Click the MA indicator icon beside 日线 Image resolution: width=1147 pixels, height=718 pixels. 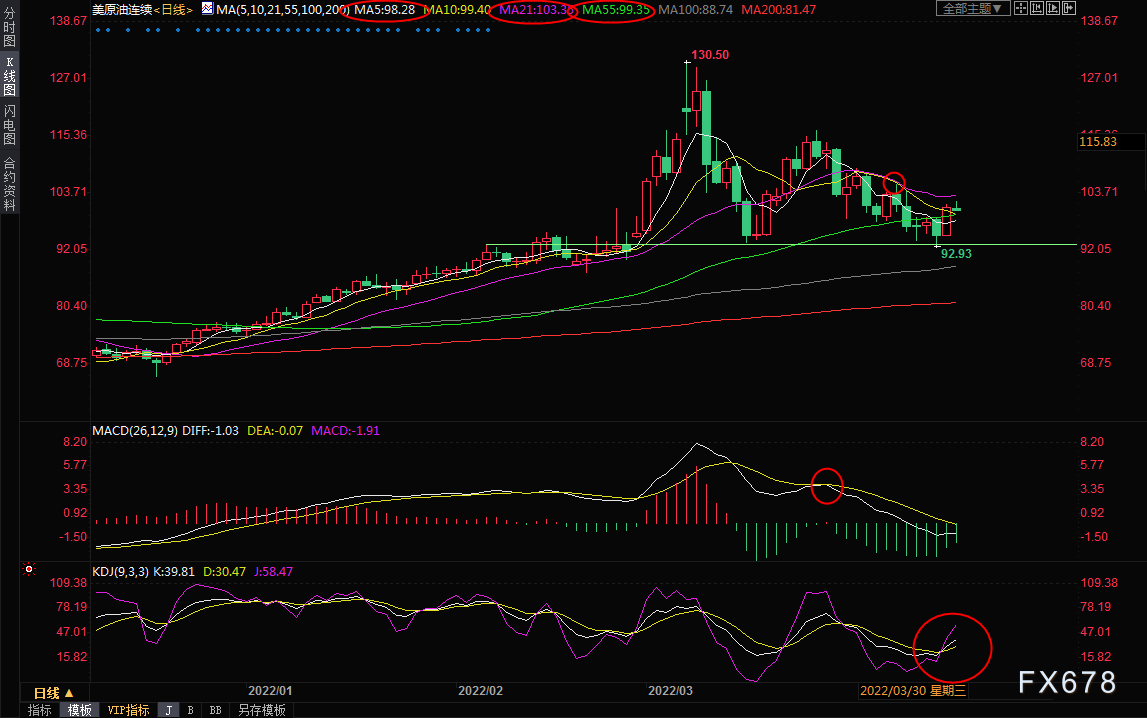[x=207, y=9]
